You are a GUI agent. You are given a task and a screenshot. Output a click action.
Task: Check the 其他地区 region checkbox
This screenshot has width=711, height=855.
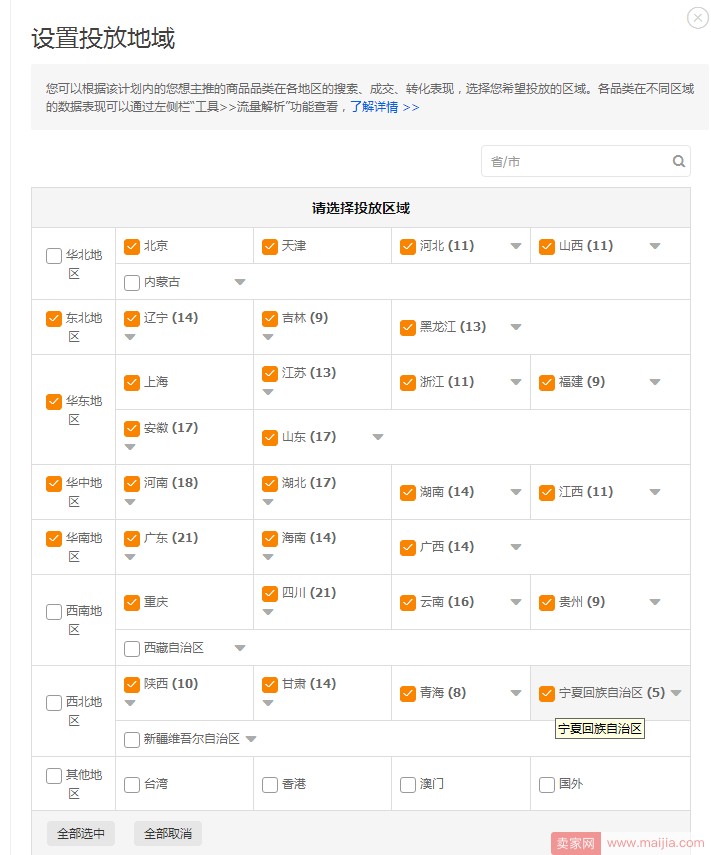tap(53, 776)
